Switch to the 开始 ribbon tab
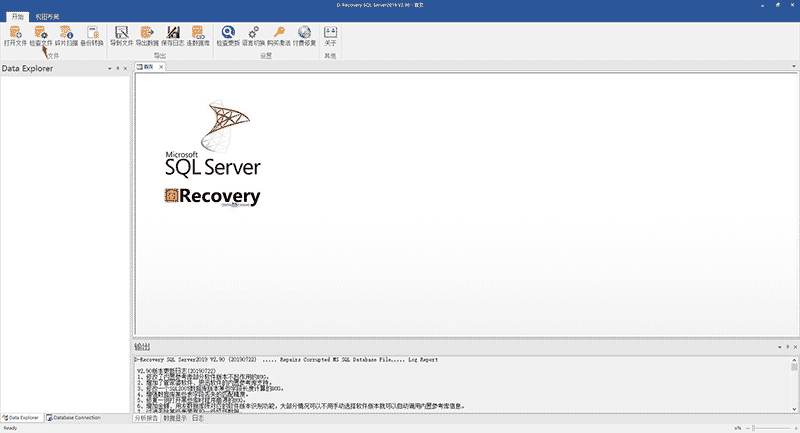This screenshot has width=800, height=433. click(18, 17)
